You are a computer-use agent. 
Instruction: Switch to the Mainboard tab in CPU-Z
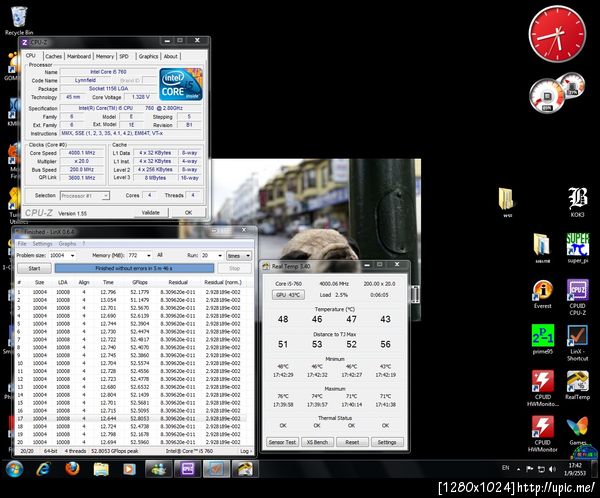(x=79, y=56)
